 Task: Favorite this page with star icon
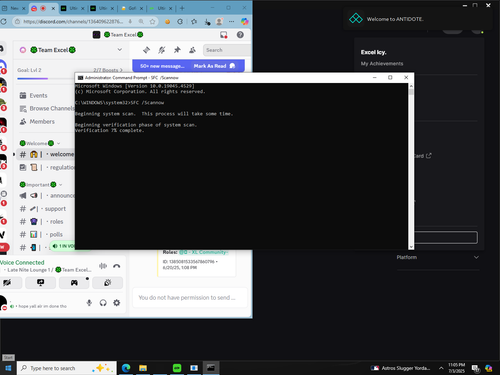(x=152, y=22)
